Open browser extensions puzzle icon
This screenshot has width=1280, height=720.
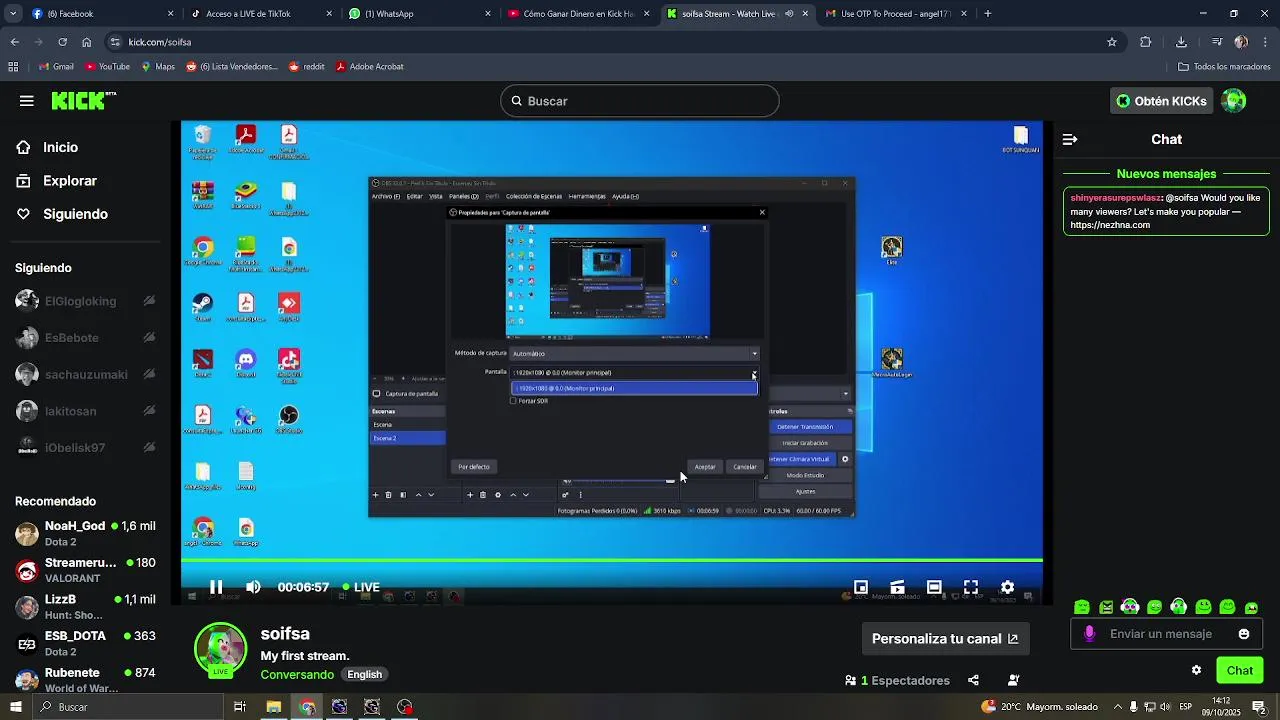(x=1146, y=42)
